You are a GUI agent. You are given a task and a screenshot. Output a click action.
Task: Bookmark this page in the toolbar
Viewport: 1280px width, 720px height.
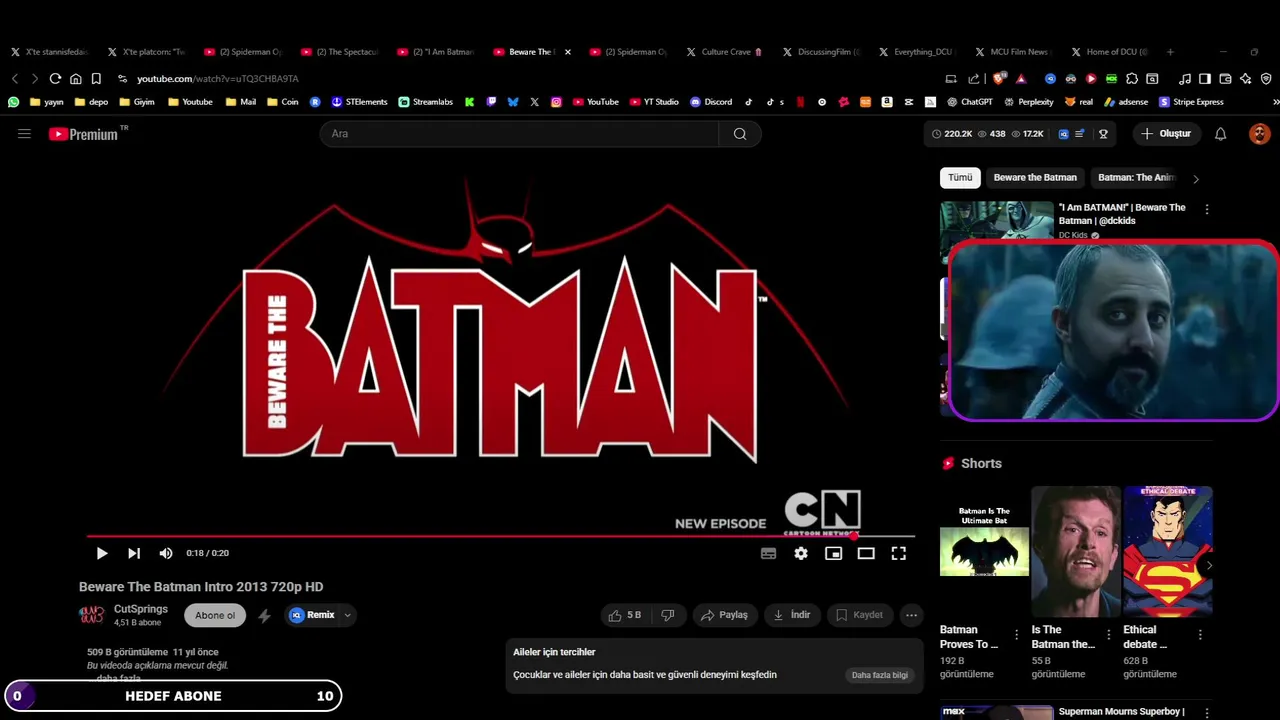point(96,78)
